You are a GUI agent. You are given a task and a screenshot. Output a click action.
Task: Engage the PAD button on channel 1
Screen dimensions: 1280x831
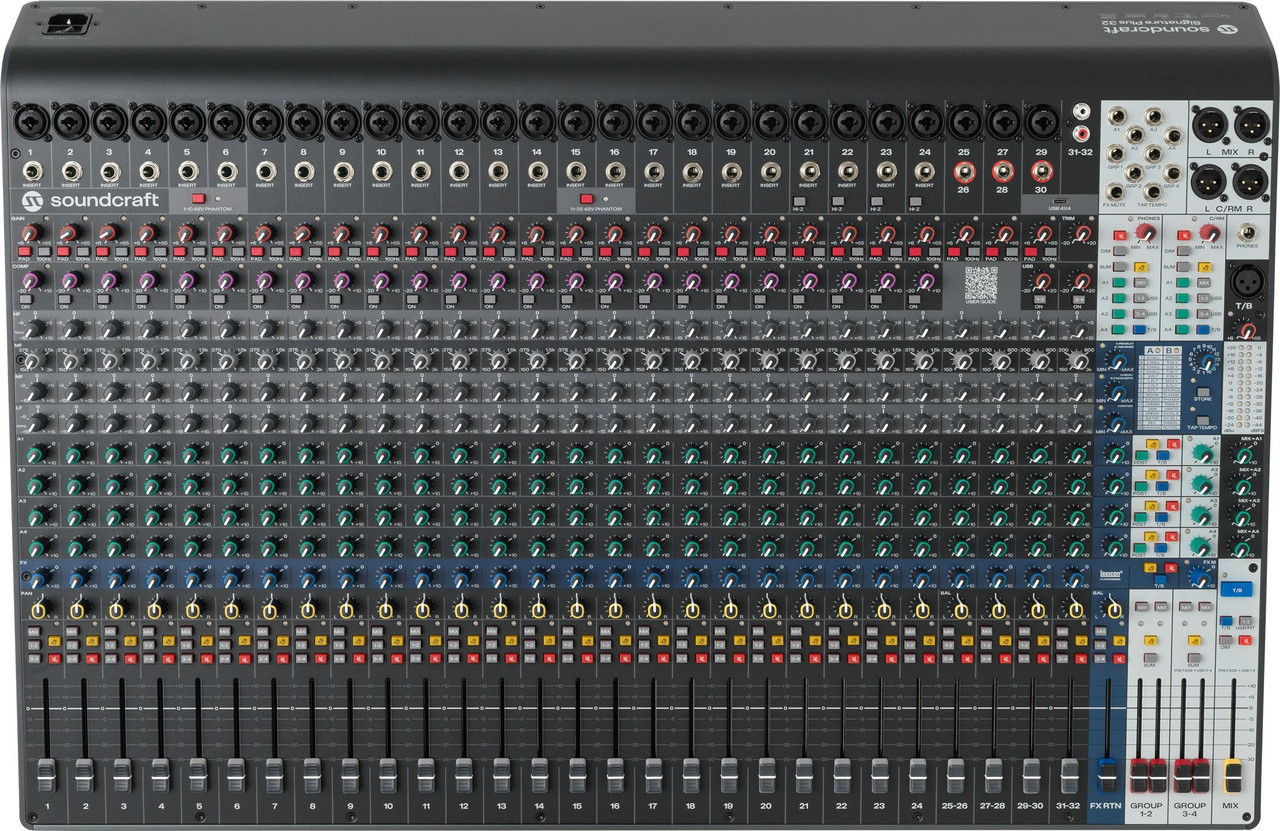tap(25, 251)
